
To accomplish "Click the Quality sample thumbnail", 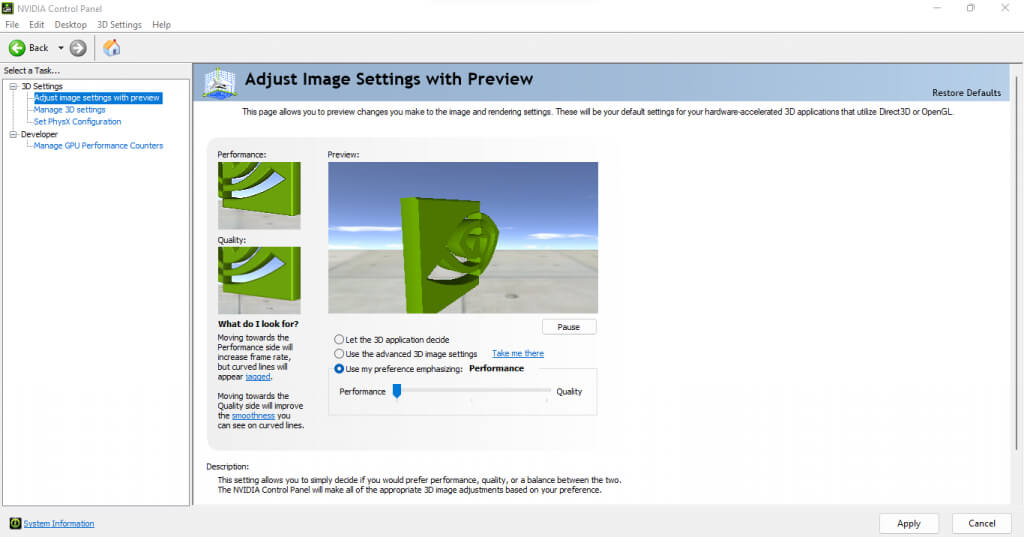I will coord(259,280).
